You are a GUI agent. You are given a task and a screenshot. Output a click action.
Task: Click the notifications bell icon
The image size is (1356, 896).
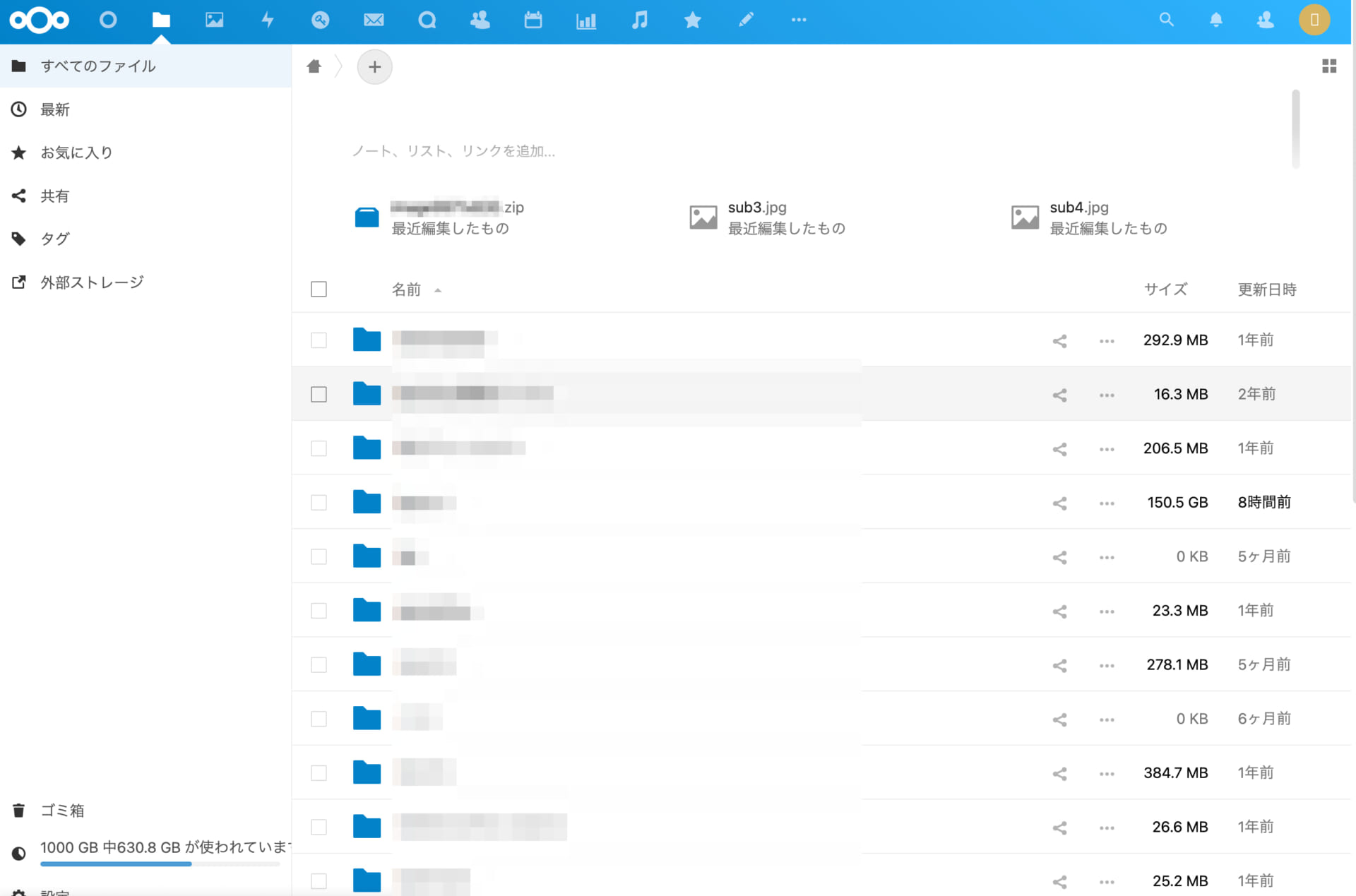(1215, 20)
